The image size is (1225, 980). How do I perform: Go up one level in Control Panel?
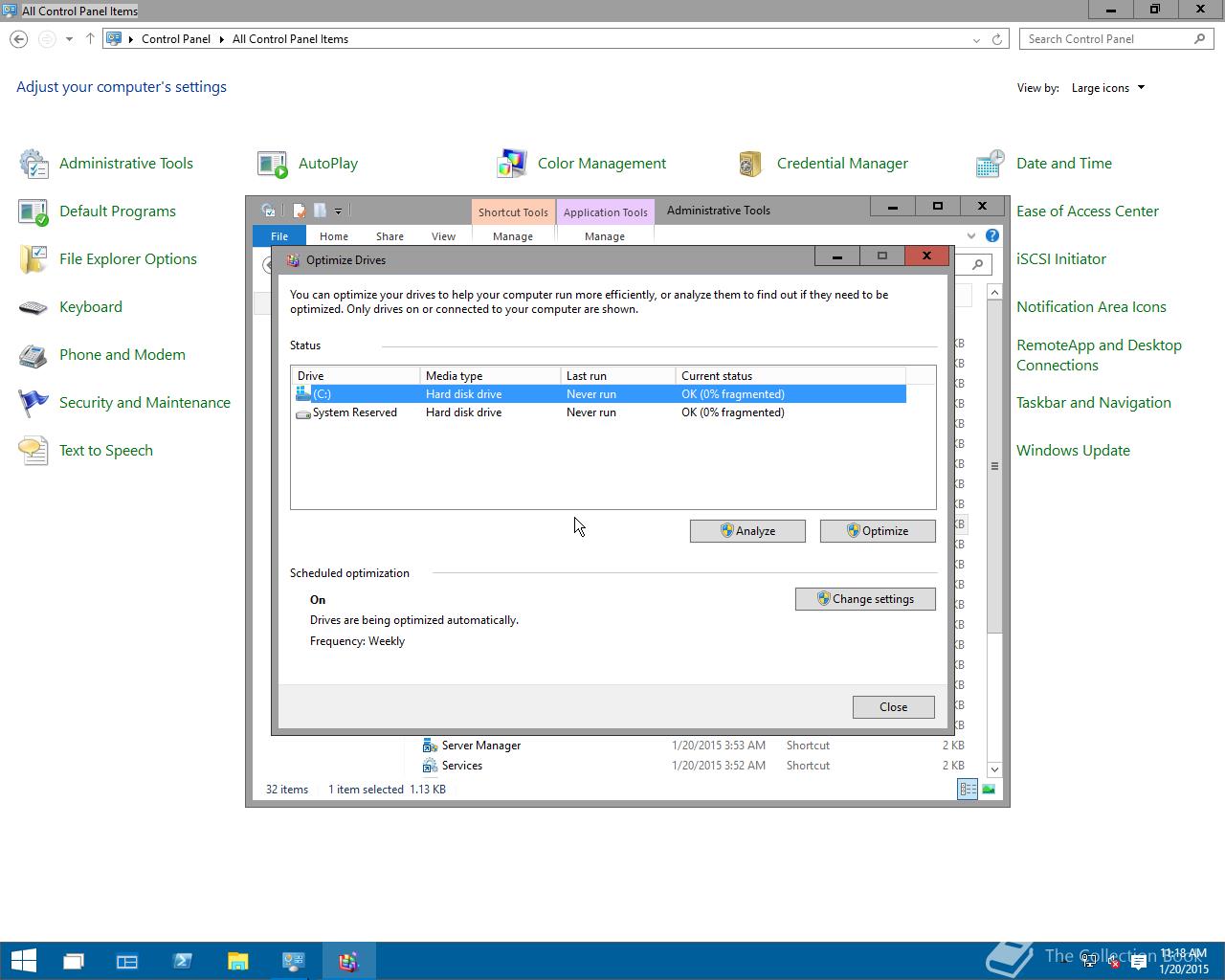[90, 39]
